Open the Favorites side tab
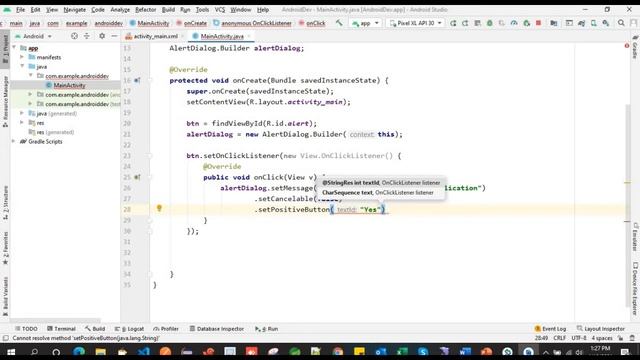Viewport: 640px width, 360px height. pos(5,248)
